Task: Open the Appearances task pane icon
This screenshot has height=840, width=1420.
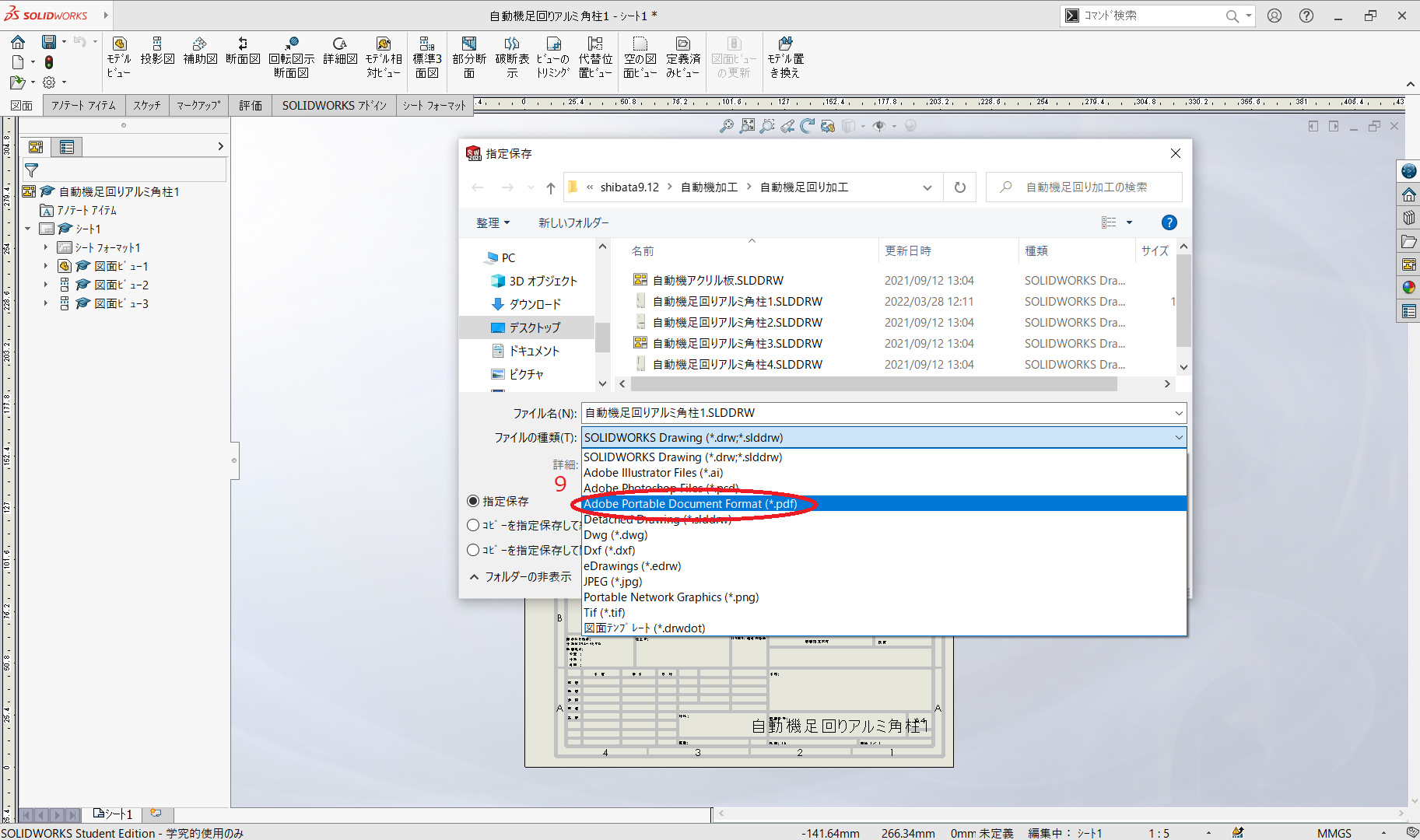Action: [1408, 287]
